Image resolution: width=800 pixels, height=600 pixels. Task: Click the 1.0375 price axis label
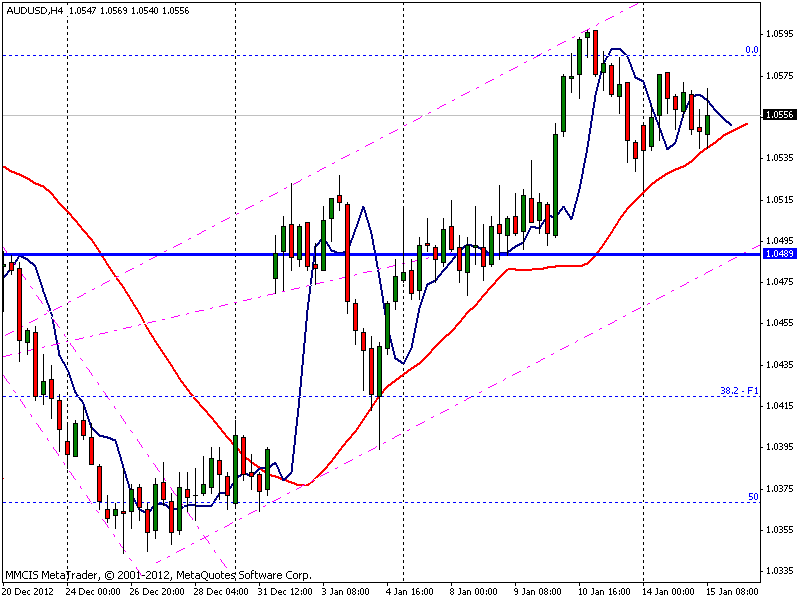780,488
